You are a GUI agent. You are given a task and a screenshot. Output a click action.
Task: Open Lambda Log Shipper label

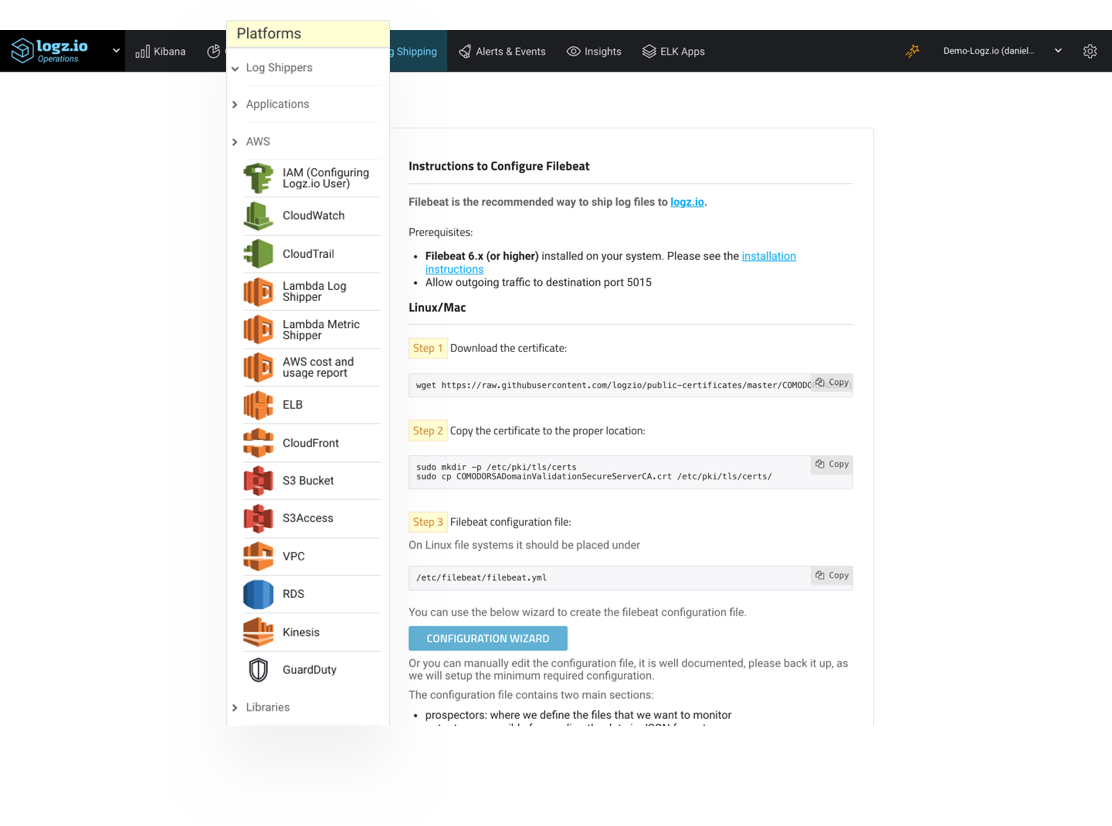click(x=314, y=291)
